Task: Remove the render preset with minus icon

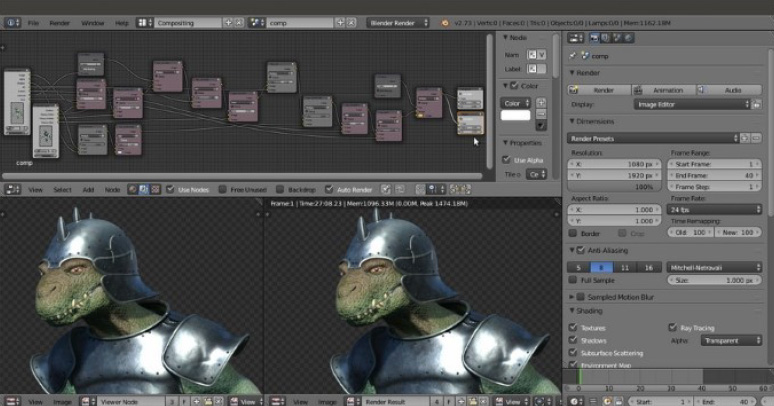Action: (x=756, y=138)
